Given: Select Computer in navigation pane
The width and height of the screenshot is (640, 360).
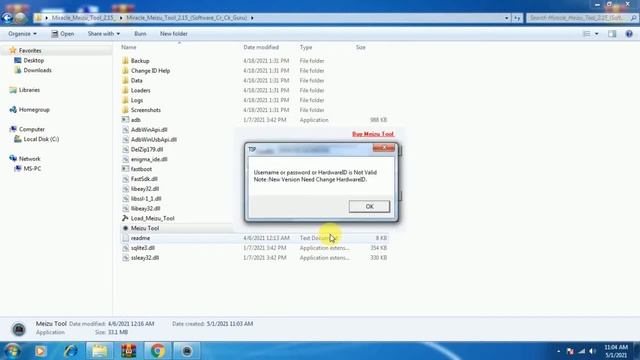Looking at the screenshot, I should click(31, 129).
